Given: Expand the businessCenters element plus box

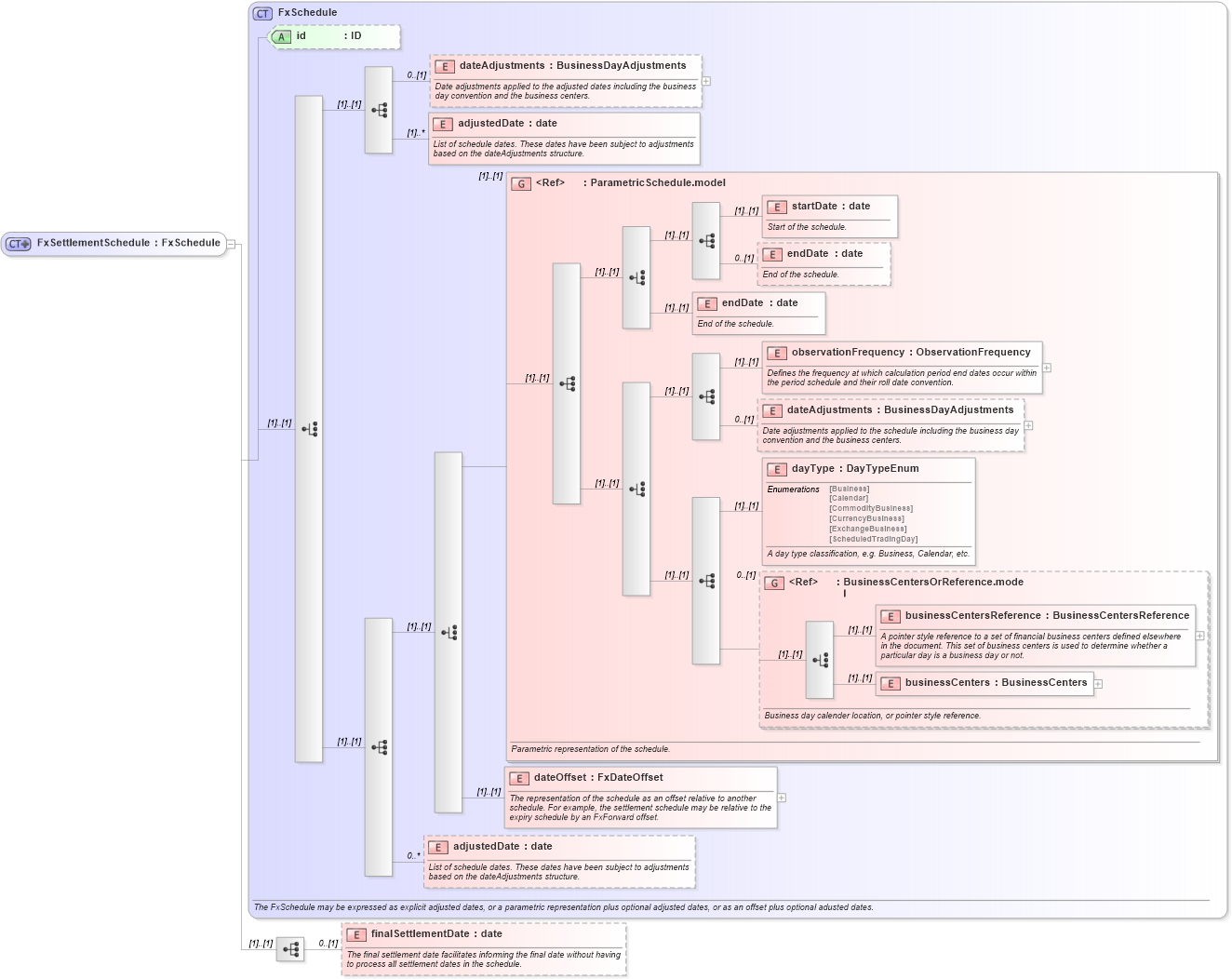Looking at the screenshot, I should tap(1098, 683).
